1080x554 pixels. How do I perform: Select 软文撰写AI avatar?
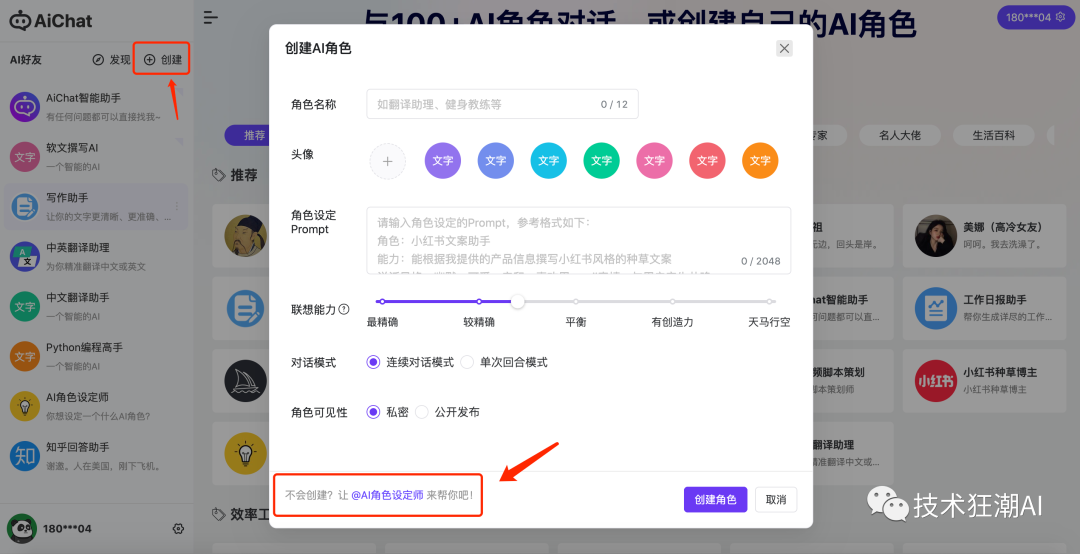25,157
